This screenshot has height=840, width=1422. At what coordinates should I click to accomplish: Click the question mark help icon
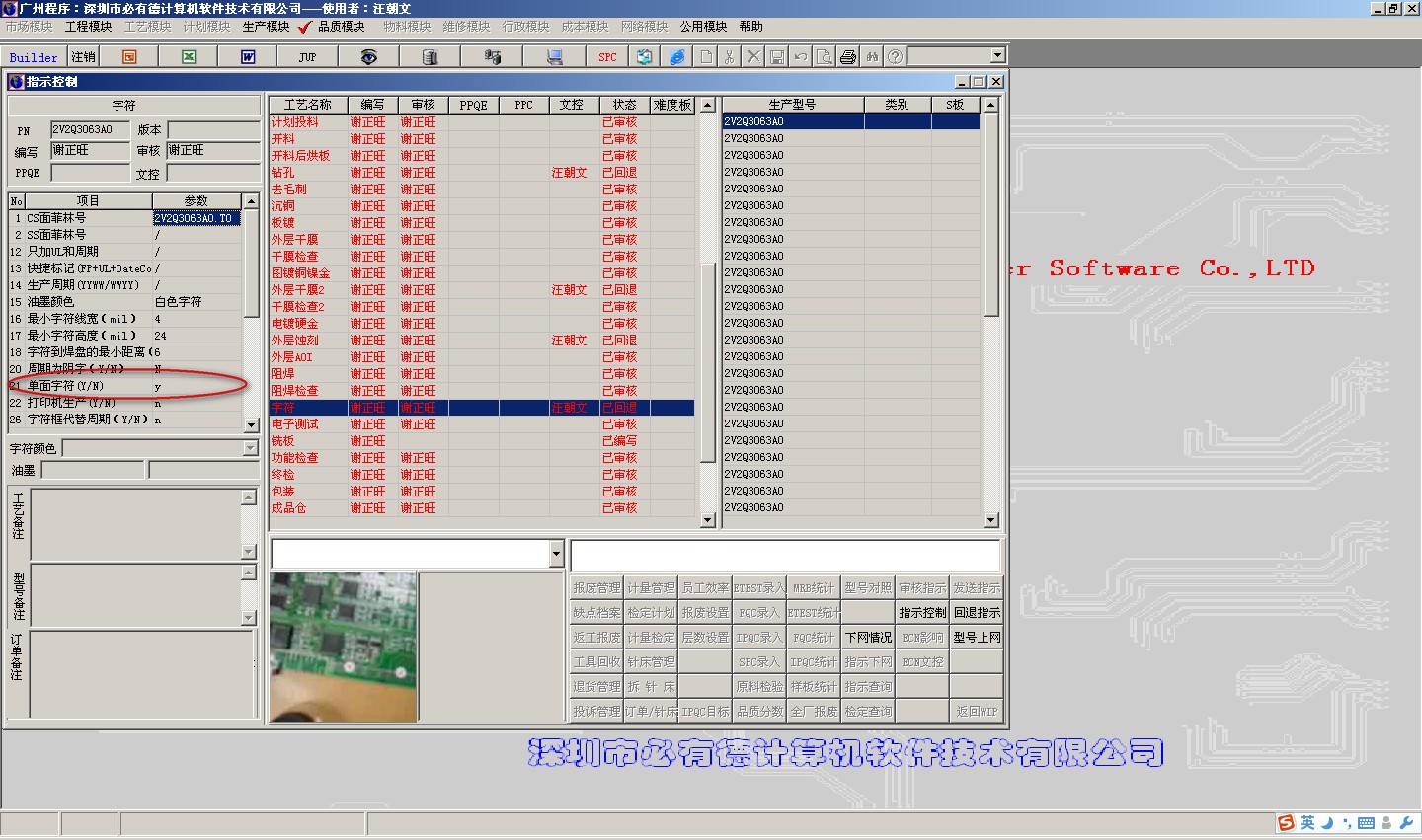click(x=895, y=57)
